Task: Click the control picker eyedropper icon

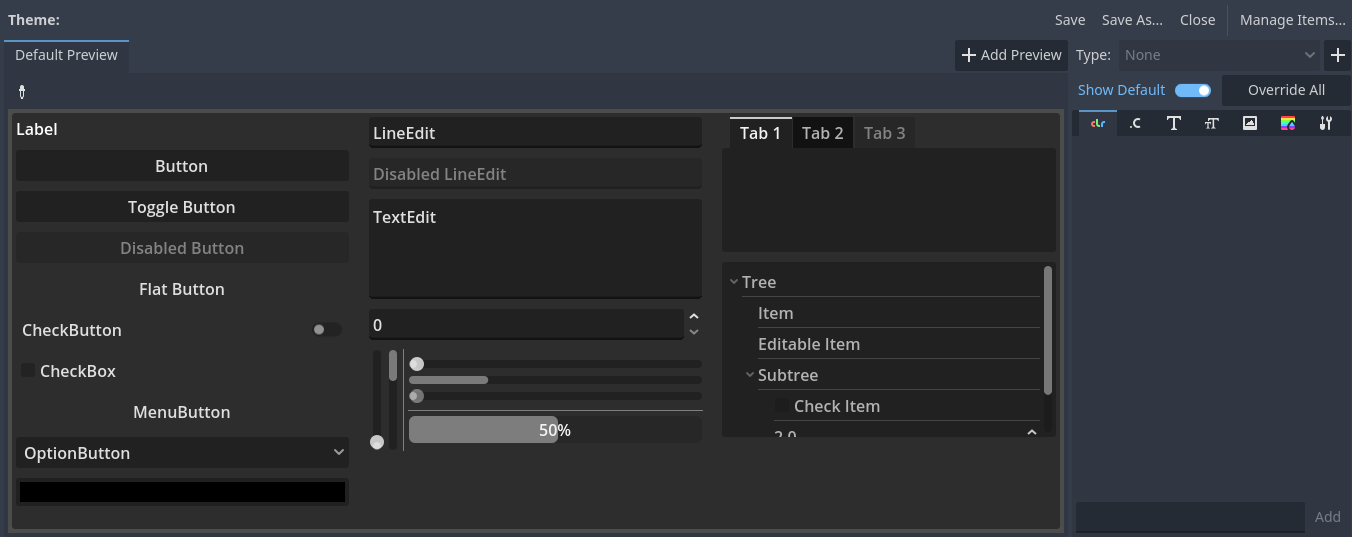Action: point(22,92)
